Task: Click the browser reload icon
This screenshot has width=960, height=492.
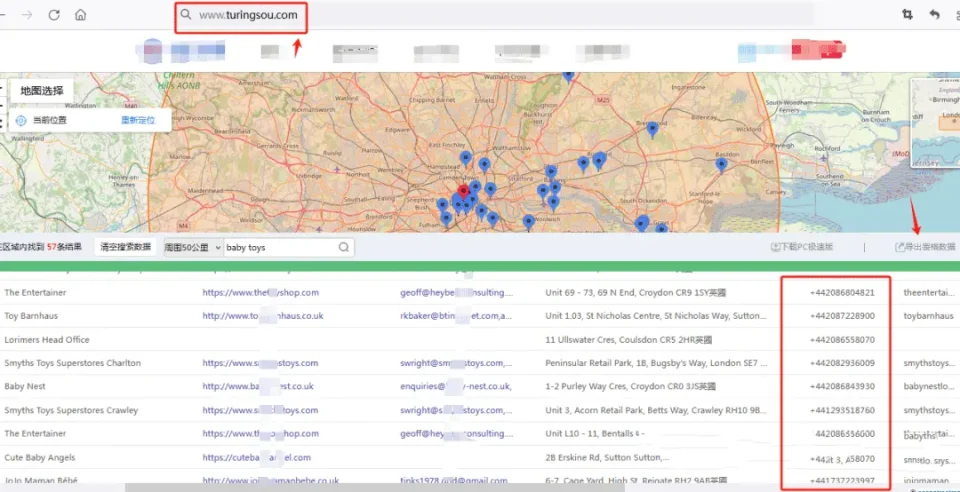Action: [54, 15]
